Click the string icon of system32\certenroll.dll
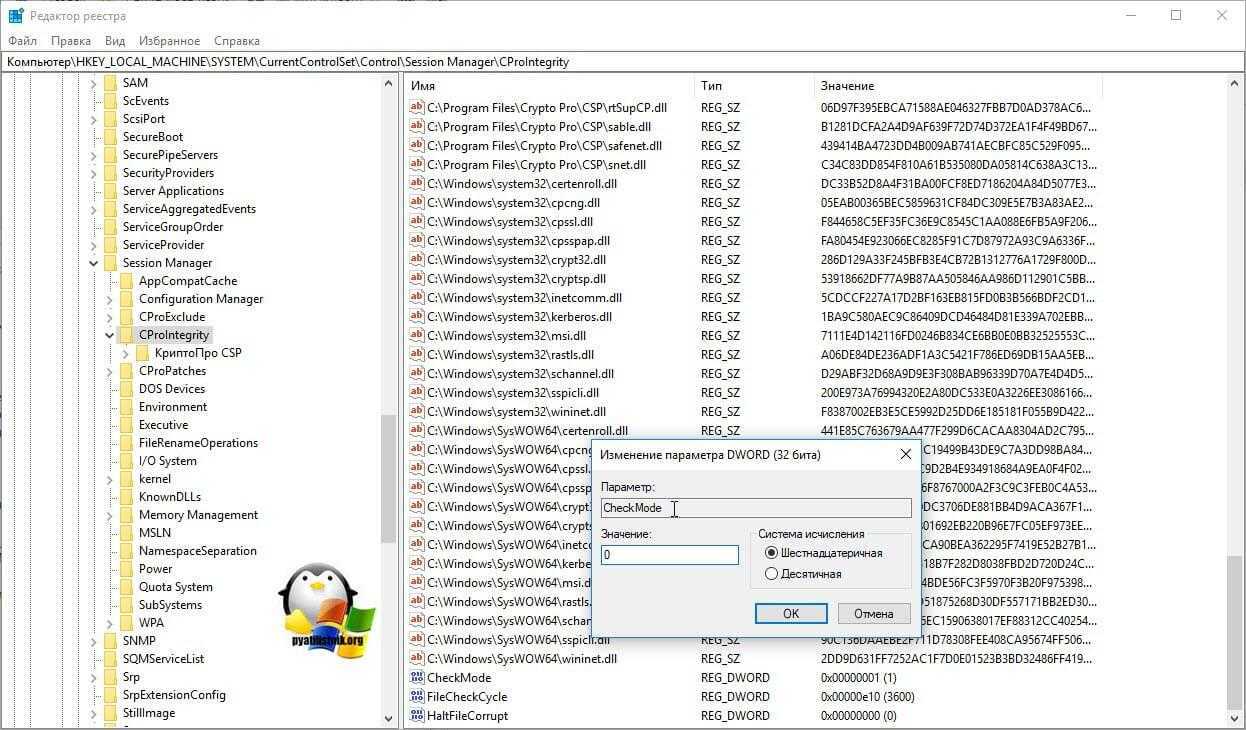Viewport: 1246px width, 730px height. point(417,184)
